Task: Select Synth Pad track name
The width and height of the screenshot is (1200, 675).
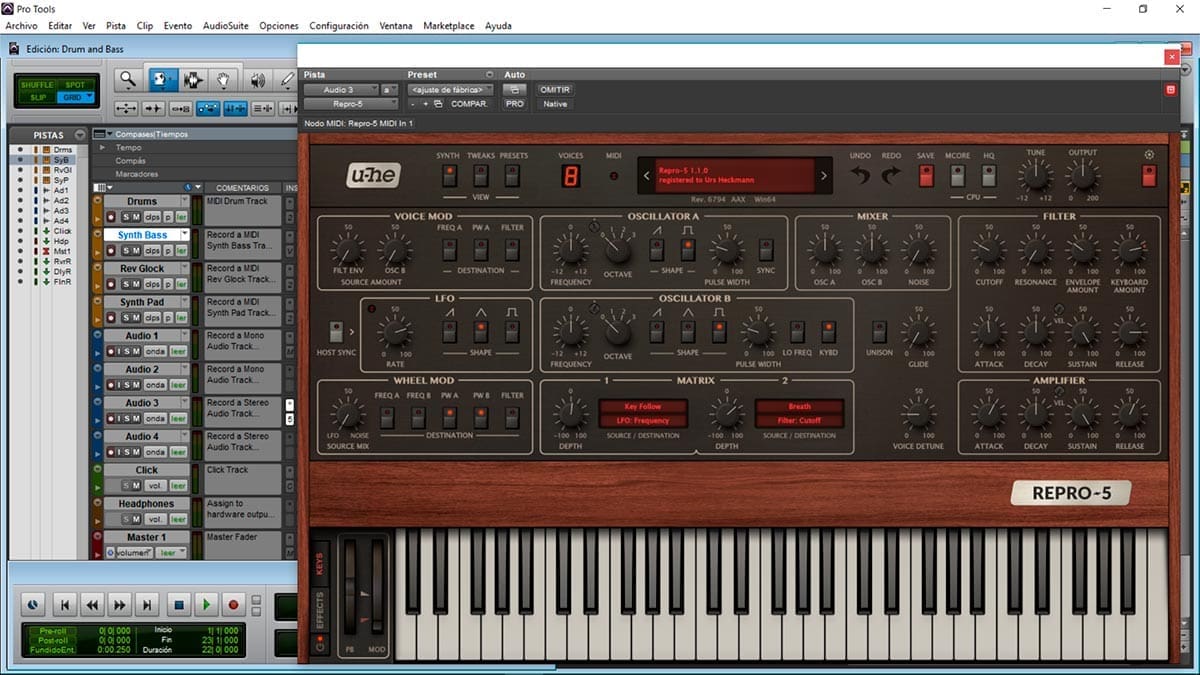Action: (142, 302)
